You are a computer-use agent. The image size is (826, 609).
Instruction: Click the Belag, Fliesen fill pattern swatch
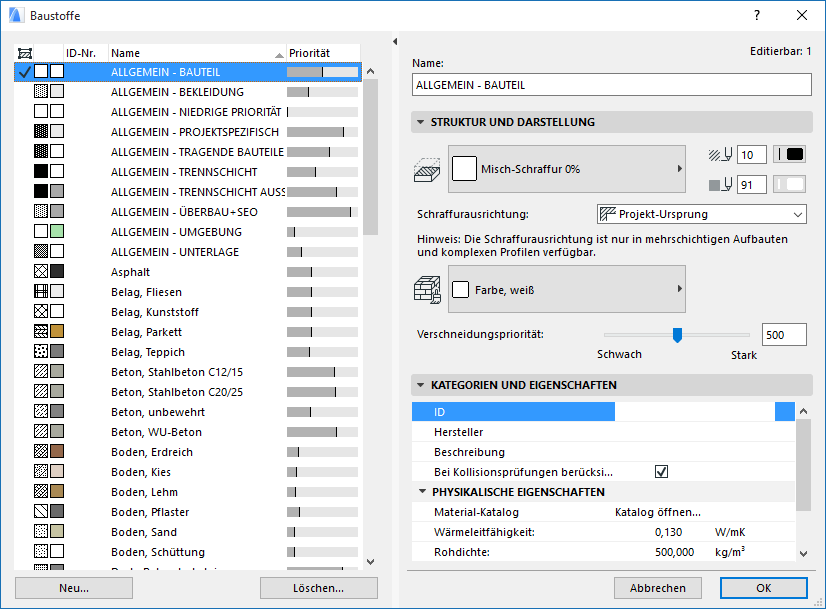(41, 291)
